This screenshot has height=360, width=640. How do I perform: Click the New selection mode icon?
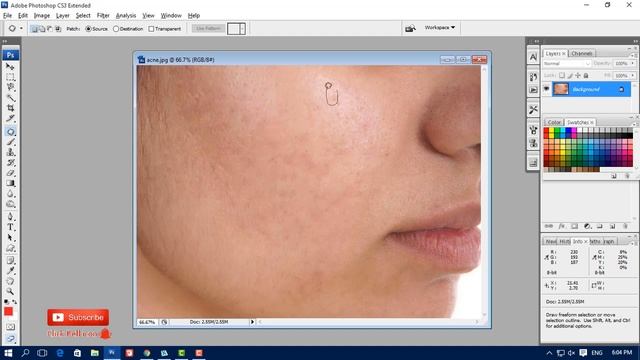[x=34, y=29]
